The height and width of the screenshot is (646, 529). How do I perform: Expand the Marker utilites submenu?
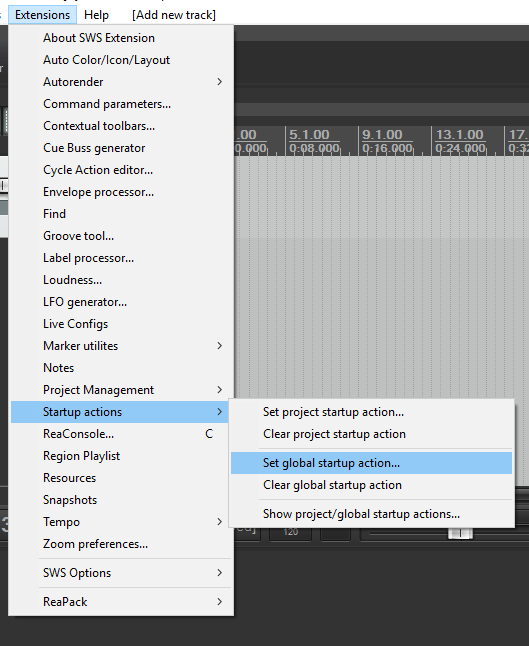(x=121, y=346)
